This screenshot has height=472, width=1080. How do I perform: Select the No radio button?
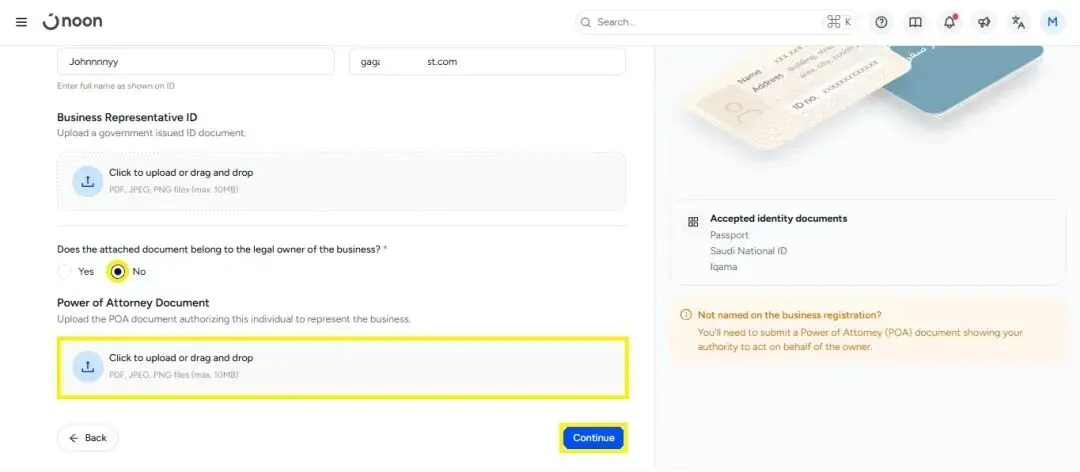coord(118,271)
